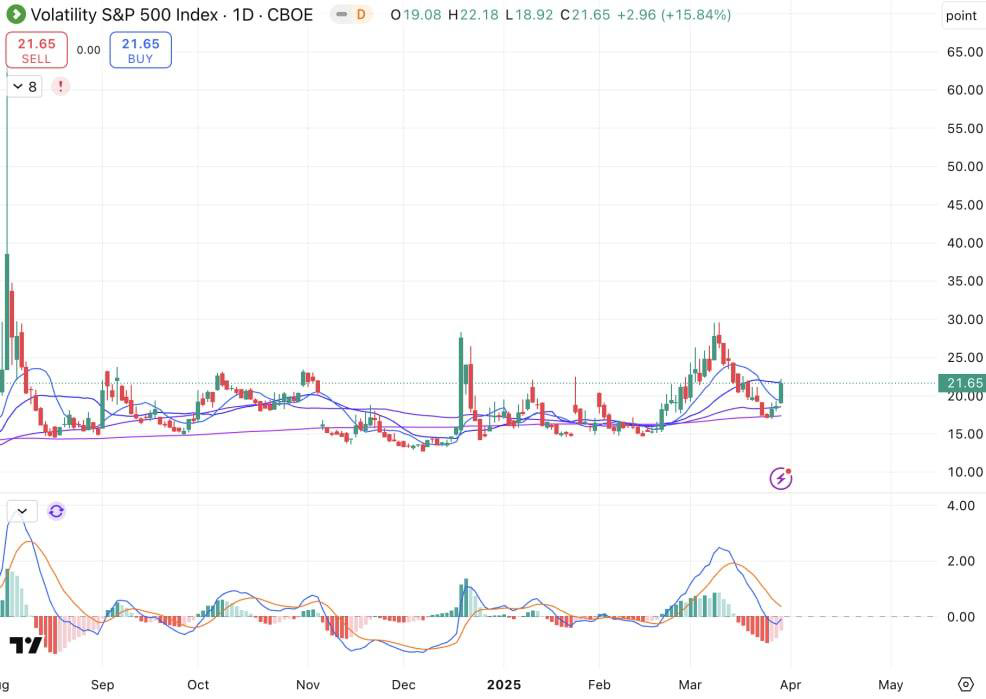Open the Volatility S&P 500 Index symbol title
The width and height of the screenshot is (986, 699).
[172, 14]
